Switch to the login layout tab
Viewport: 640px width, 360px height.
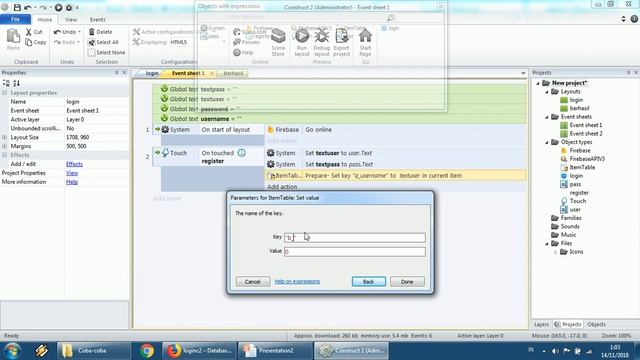point(152,73)
